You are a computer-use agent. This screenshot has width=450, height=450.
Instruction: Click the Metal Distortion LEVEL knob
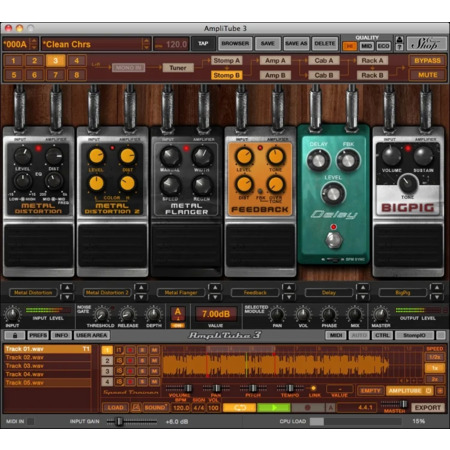(x=23, y=156)
